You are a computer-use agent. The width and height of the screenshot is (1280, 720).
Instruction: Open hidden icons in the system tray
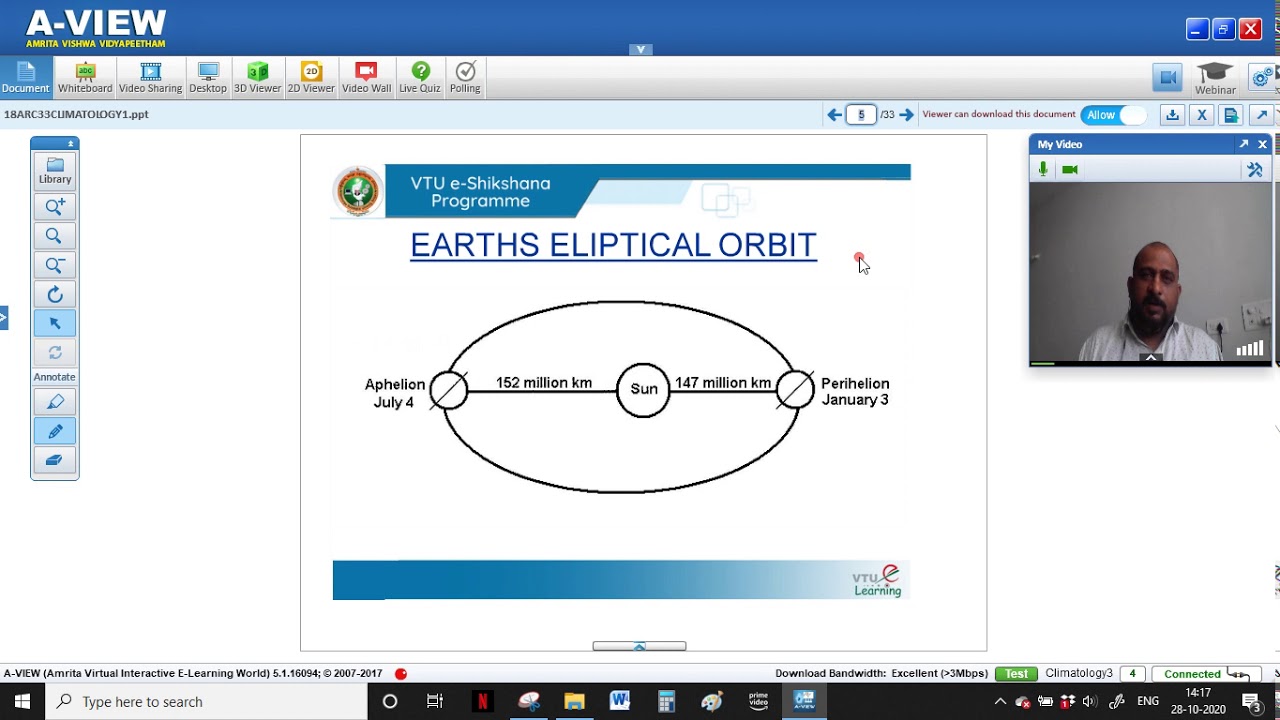pos(1000,700)
